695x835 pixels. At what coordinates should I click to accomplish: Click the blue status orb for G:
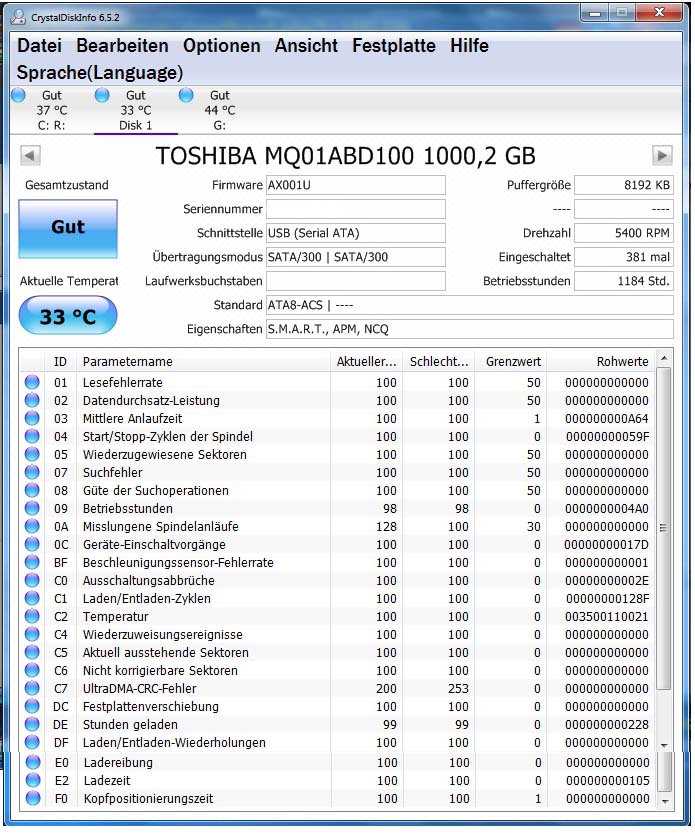(186, 95)
